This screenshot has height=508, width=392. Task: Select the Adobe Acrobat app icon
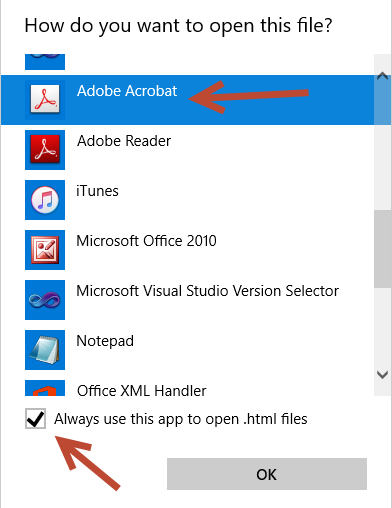pyautogui.click(x=45, y=100)
